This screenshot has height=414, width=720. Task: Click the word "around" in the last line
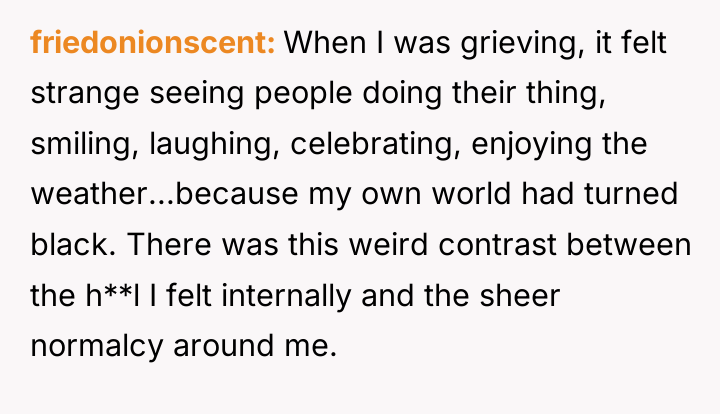[x=224, y=346]
